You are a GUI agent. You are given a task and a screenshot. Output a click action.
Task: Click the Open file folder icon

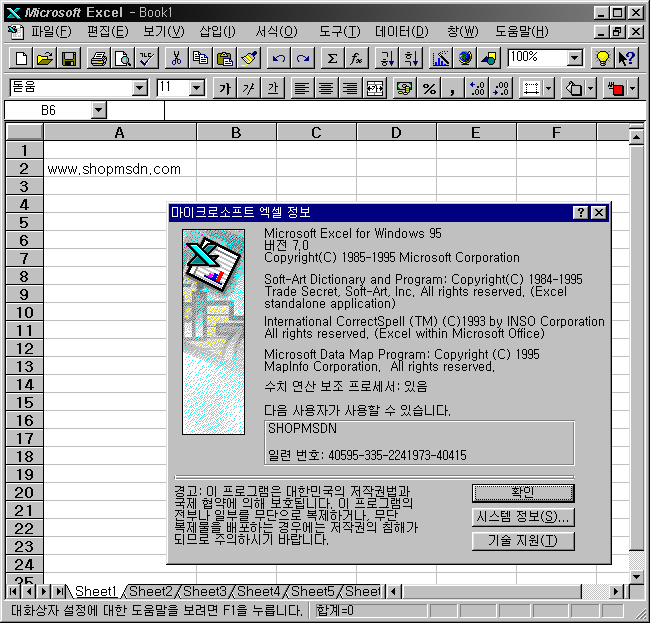(x=45, y=58)
